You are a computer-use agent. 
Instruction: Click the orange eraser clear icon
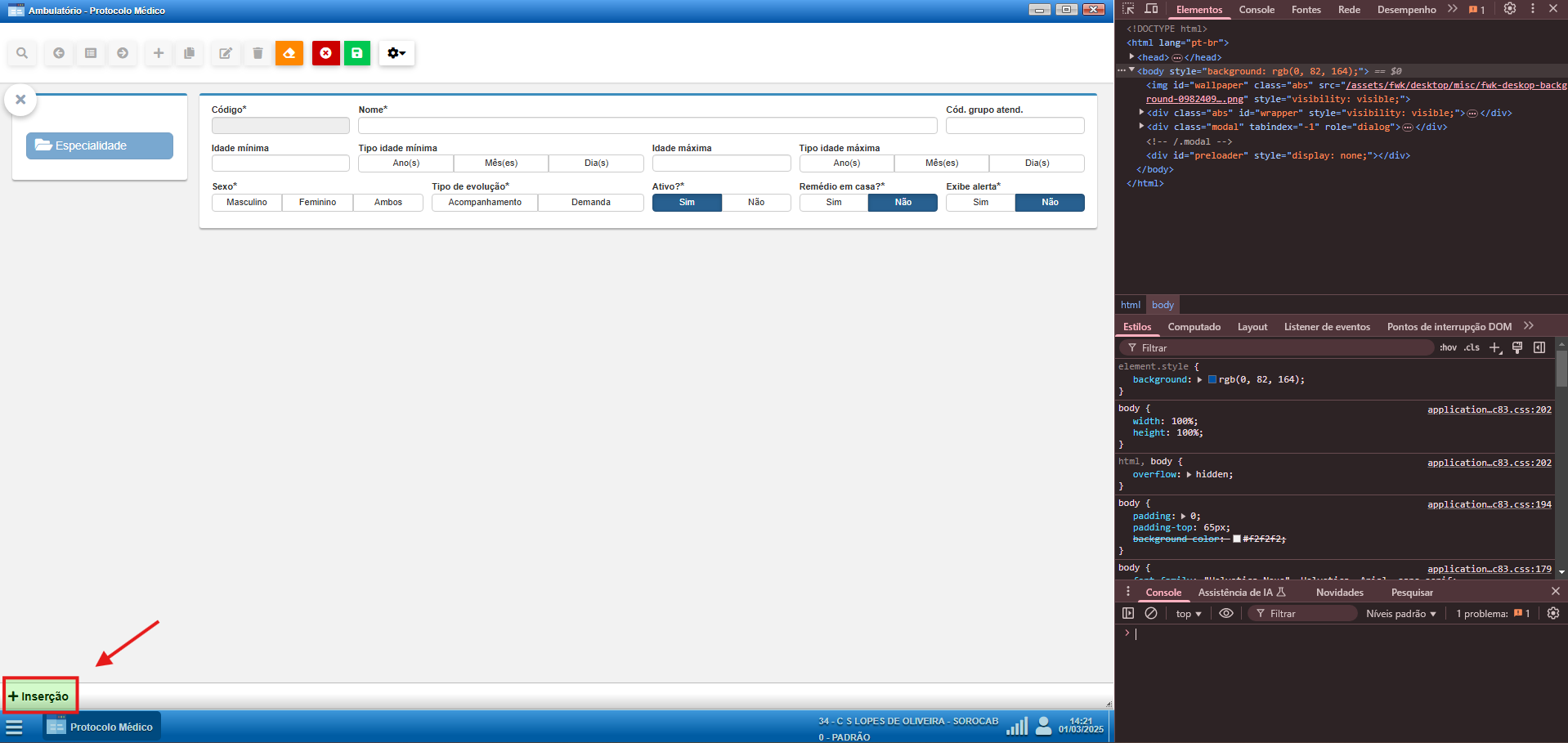pos(289,53)
